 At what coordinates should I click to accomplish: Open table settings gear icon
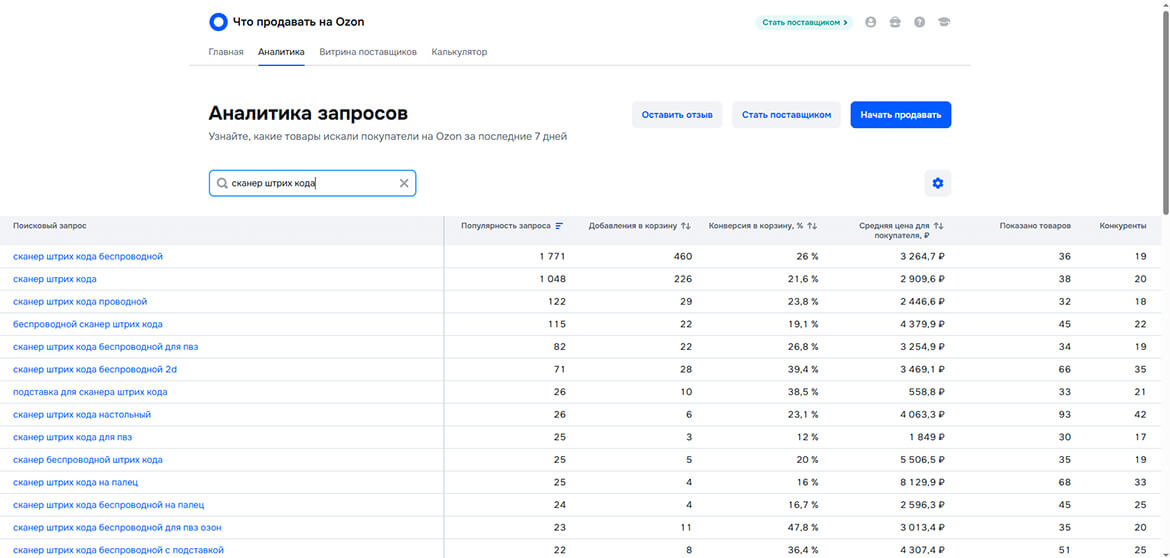point(938,184)
